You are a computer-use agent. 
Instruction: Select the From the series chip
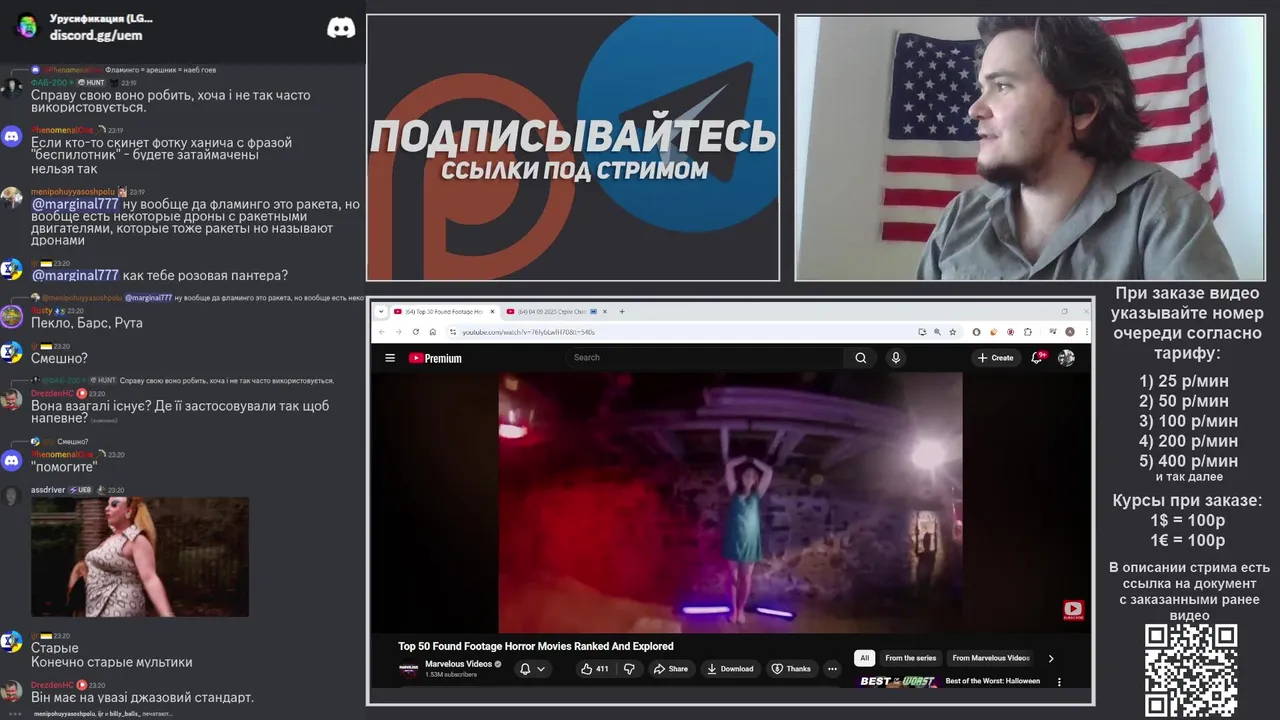910,658
